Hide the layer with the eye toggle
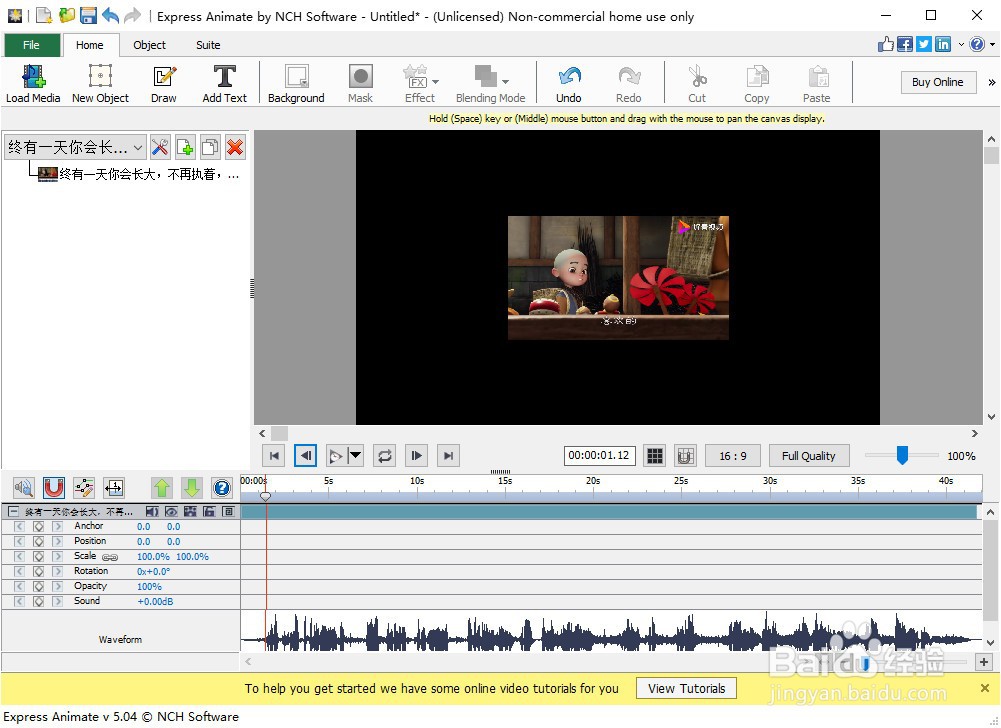1001x728 pixels. click(x=171, y=512)
